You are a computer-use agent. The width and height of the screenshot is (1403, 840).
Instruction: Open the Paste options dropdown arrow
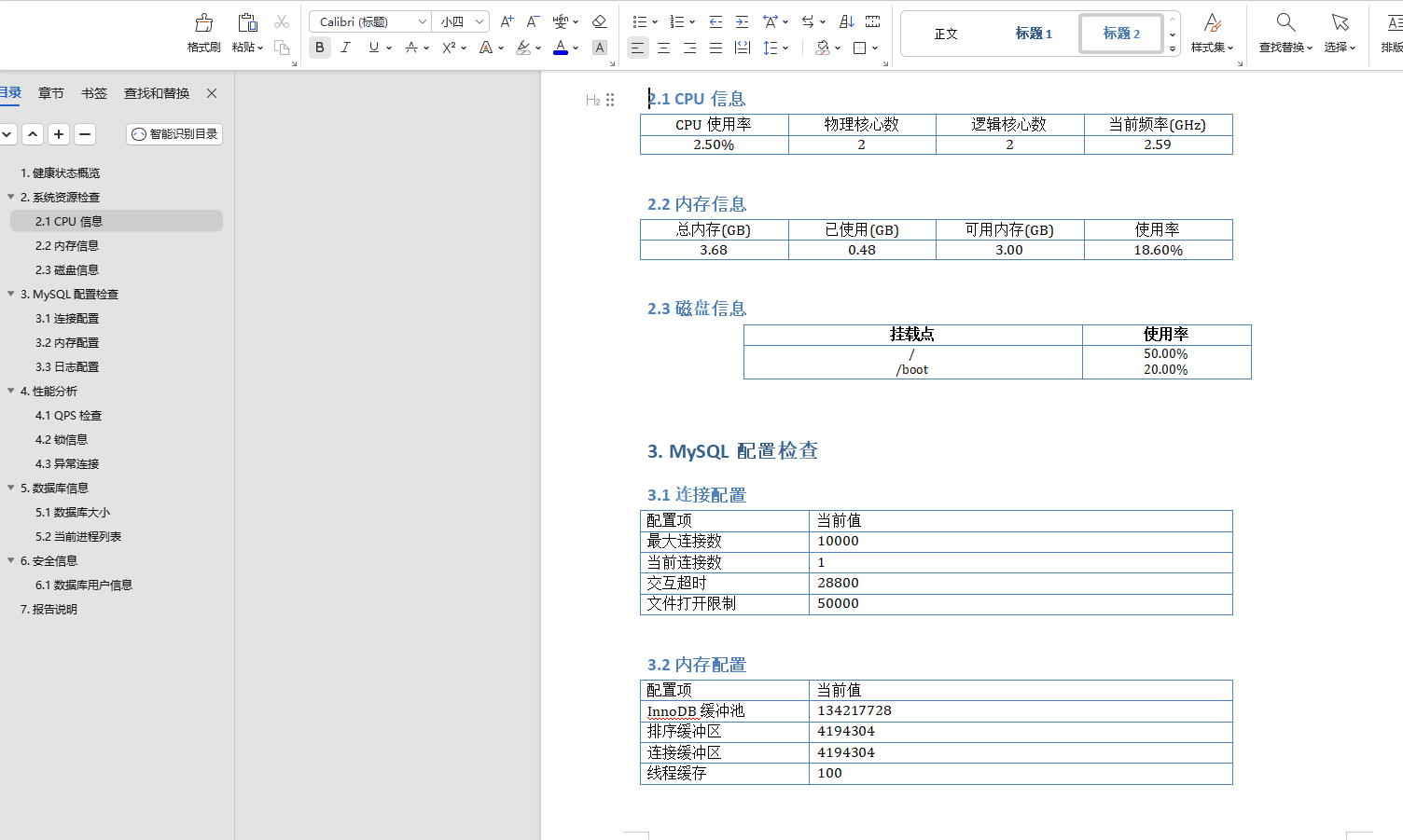(261, 48)
